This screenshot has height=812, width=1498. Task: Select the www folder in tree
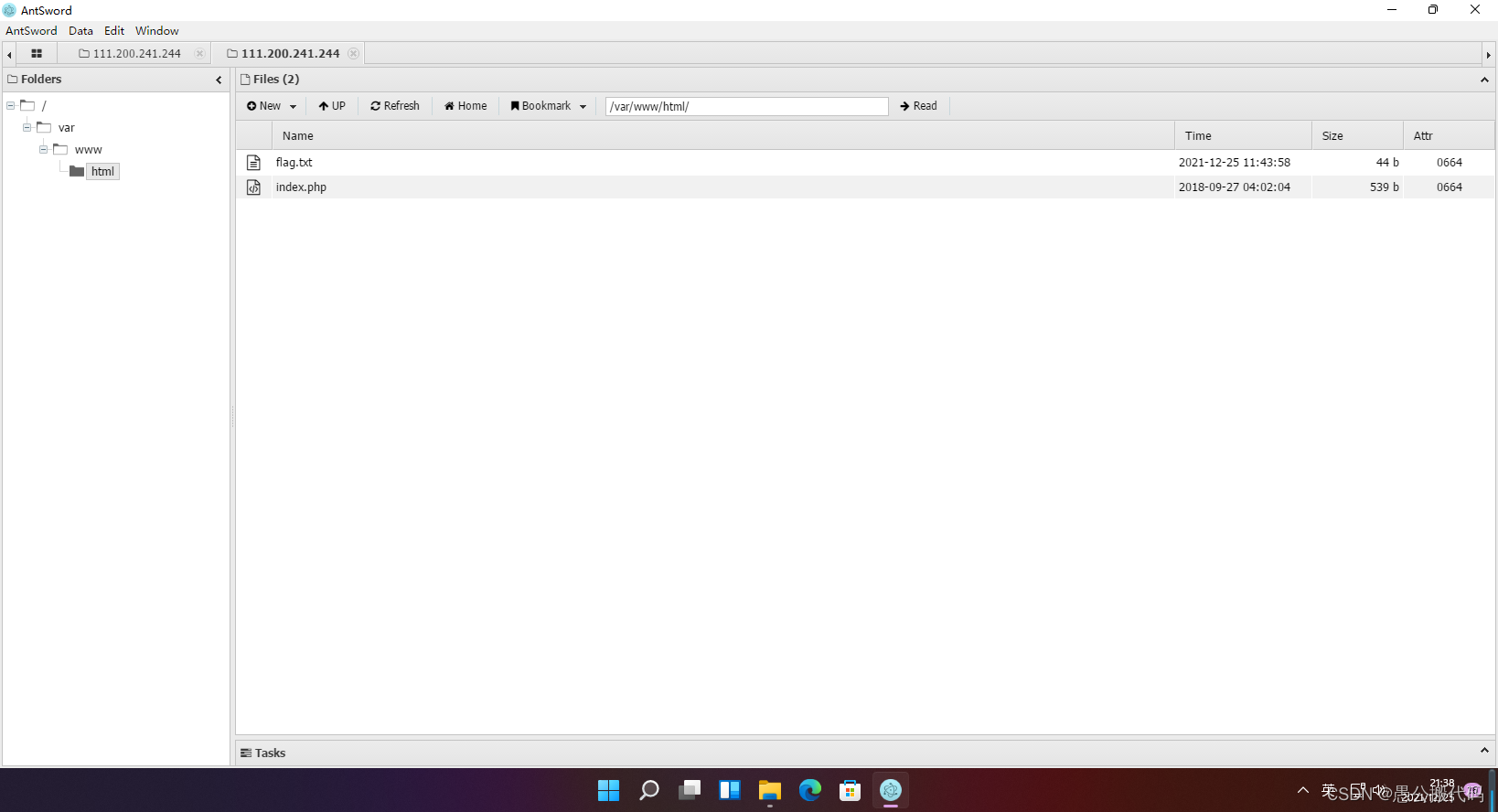88,149
